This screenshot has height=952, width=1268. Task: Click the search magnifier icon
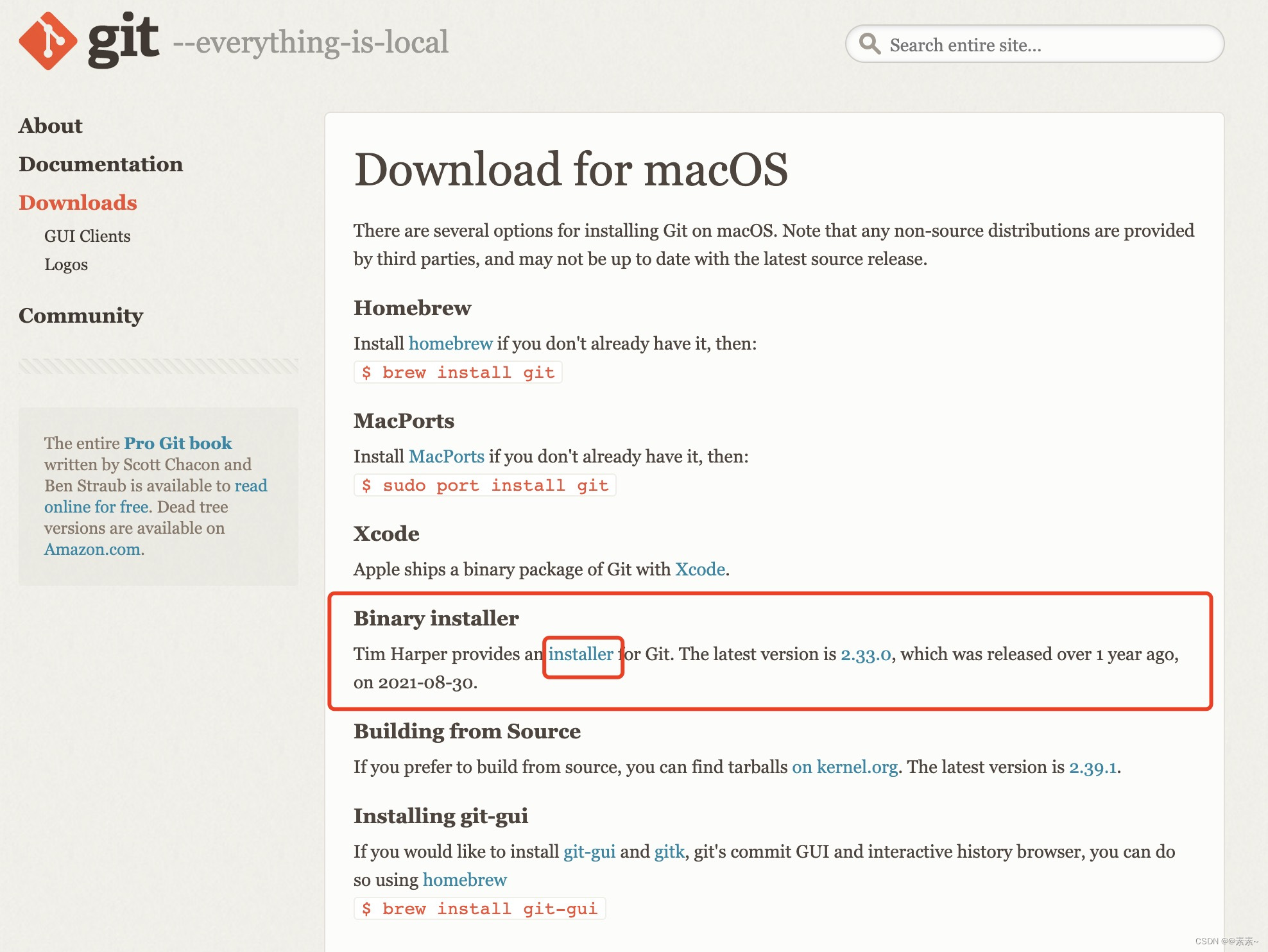pyautogui.click(x=870, y=44)
